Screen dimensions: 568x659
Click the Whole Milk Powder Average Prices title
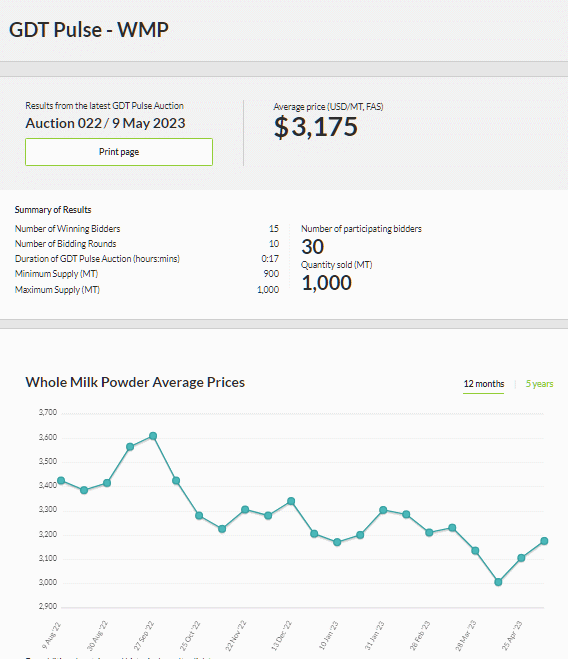click(x=135, y=382)
